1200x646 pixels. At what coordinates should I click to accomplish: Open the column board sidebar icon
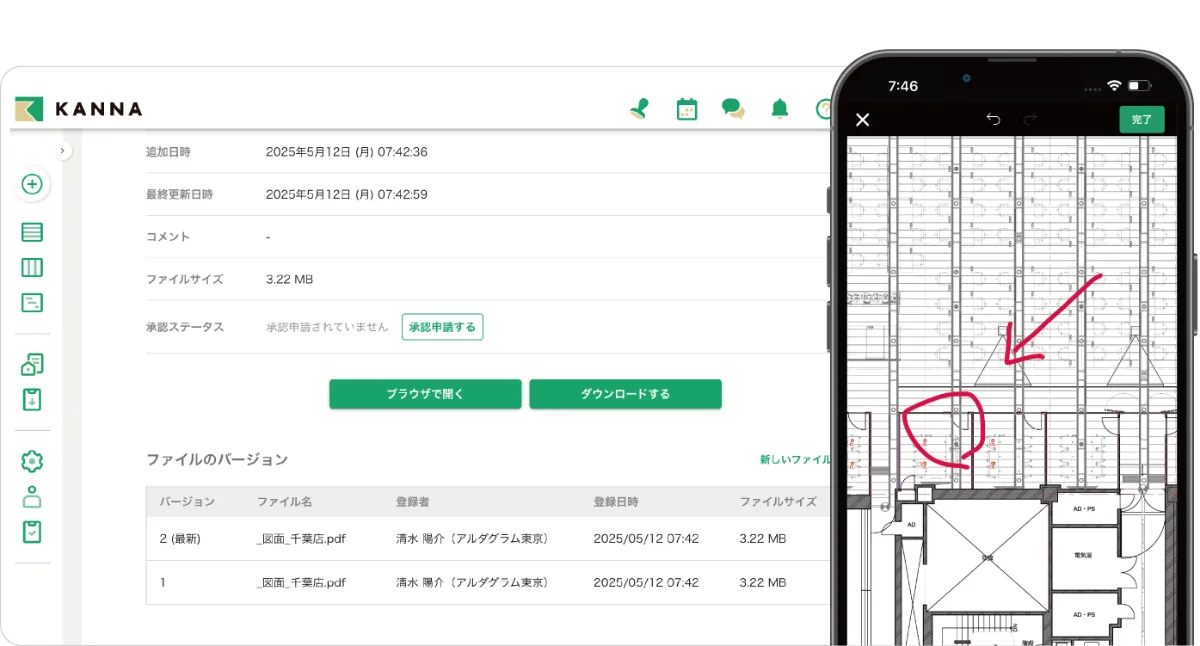32,267
